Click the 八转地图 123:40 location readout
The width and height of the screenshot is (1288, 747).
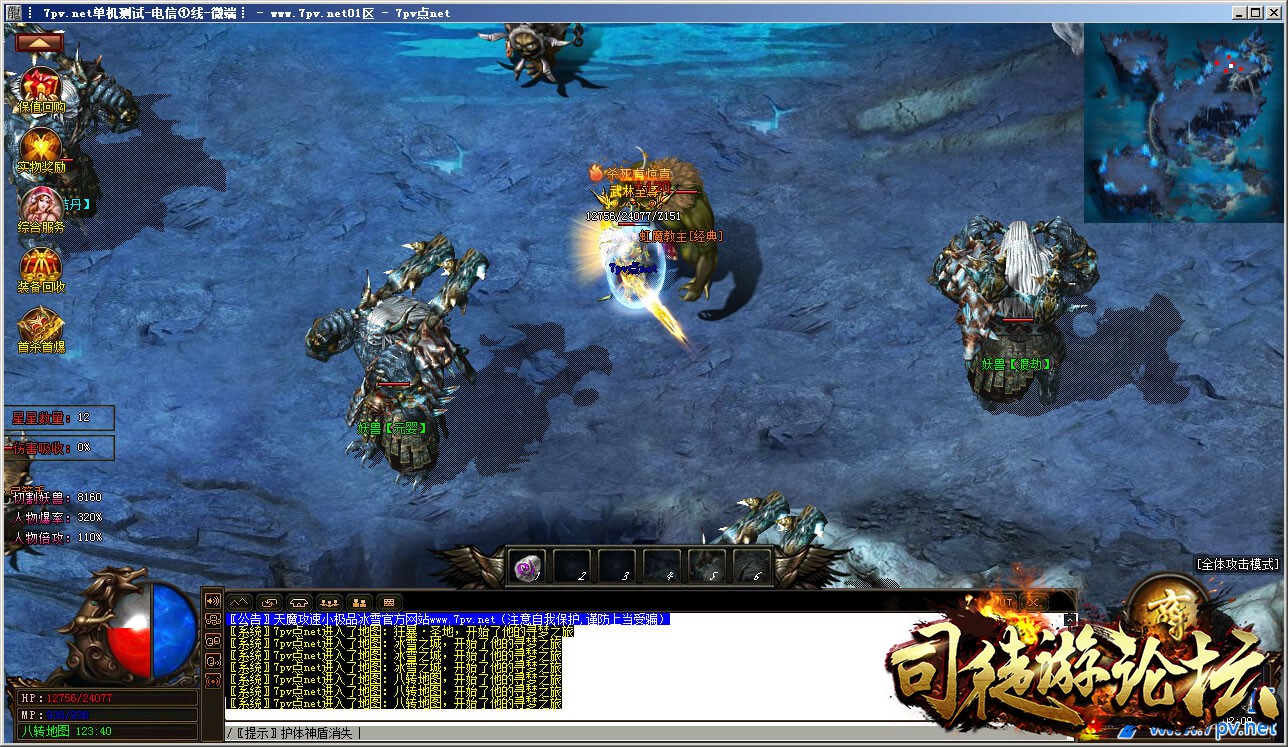[107, 731]
